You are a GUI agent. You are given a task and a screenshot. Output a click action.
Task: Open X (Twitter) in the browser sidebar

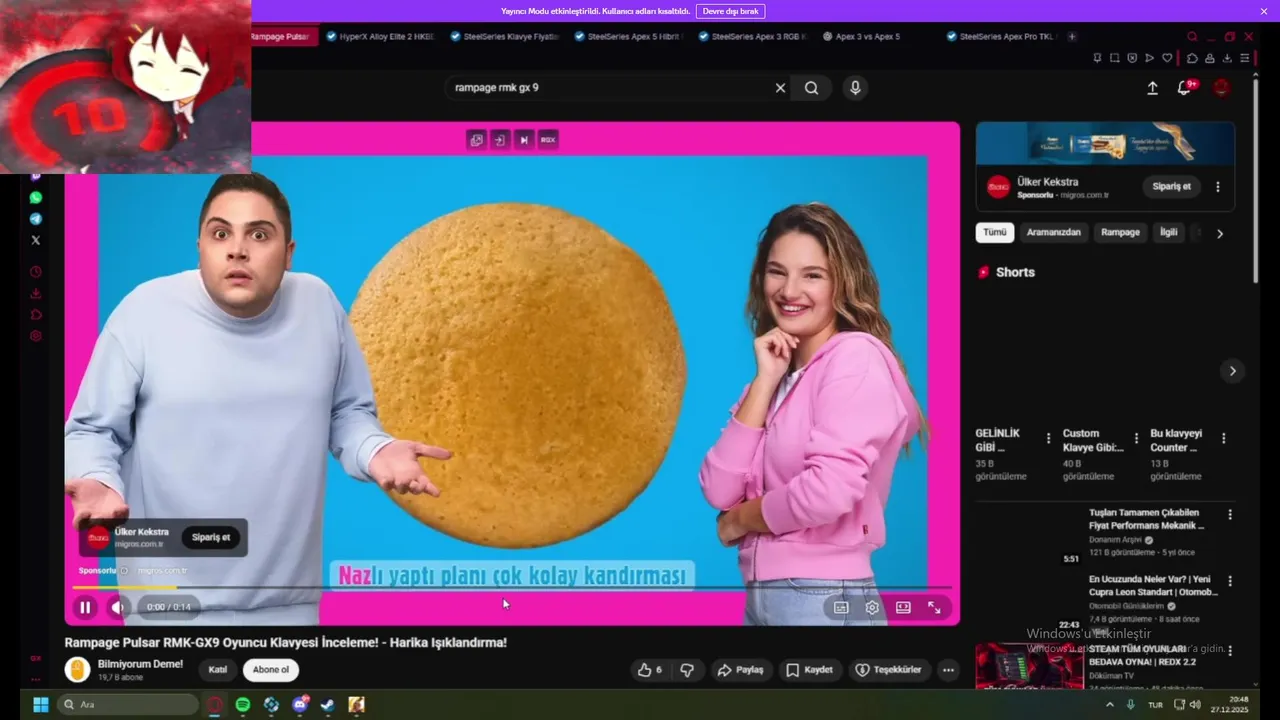coord(36,240)
